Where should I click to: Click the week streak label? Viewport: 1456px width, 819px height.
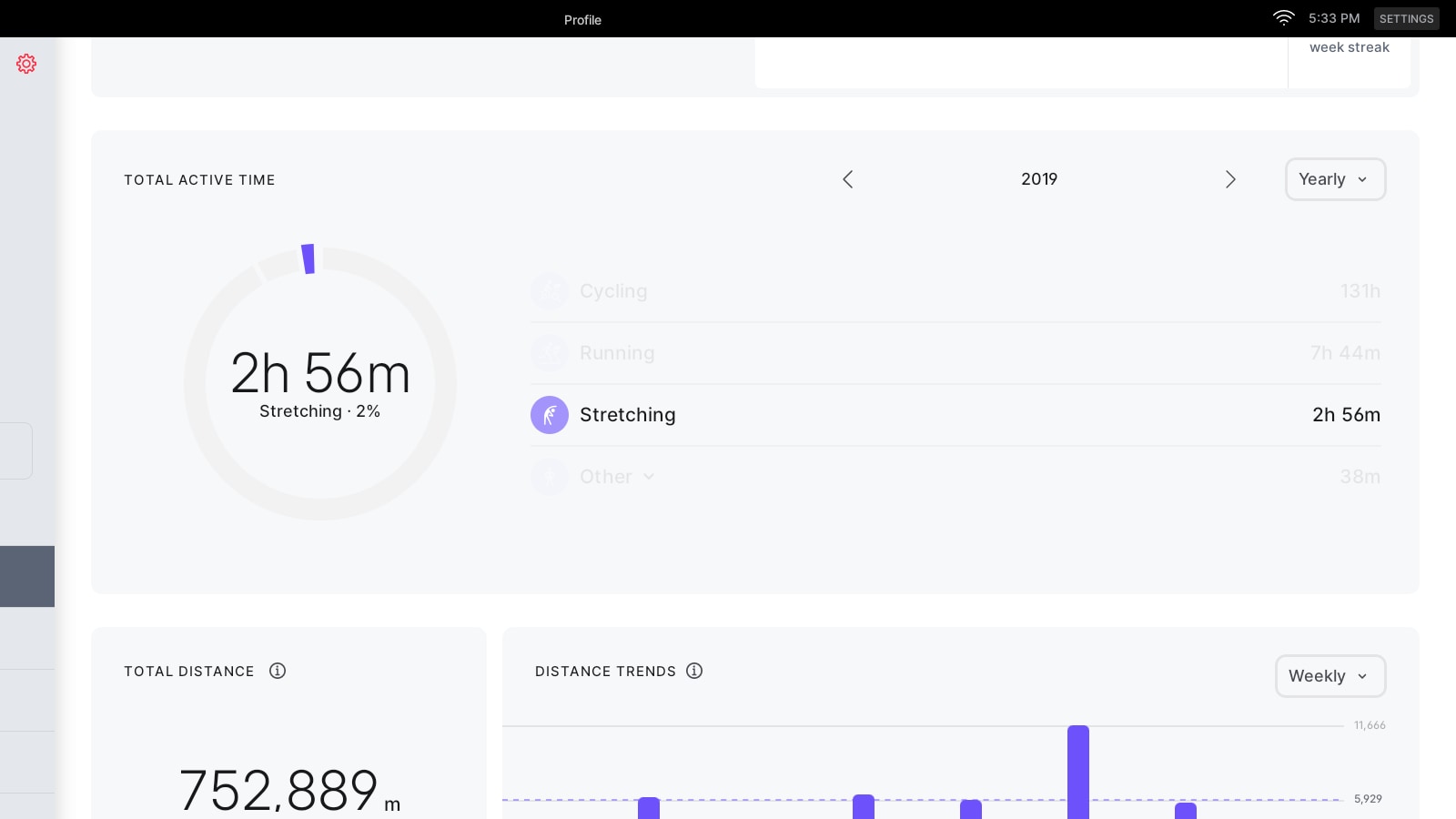(1350, 47)
